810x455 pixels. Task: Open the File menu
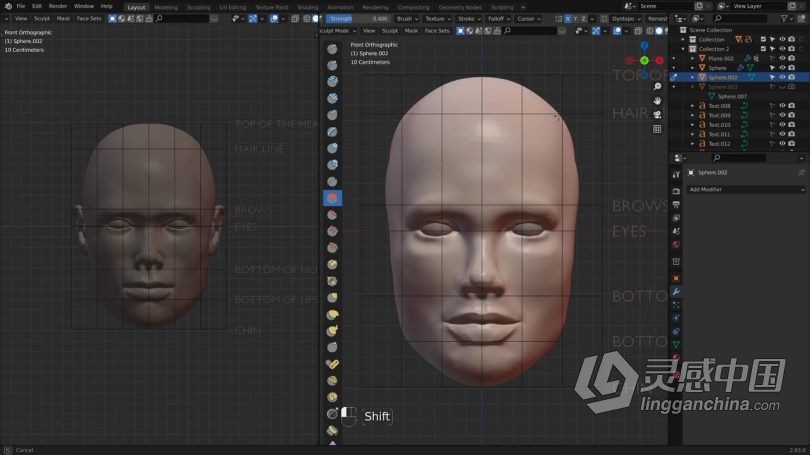[21, 6]
